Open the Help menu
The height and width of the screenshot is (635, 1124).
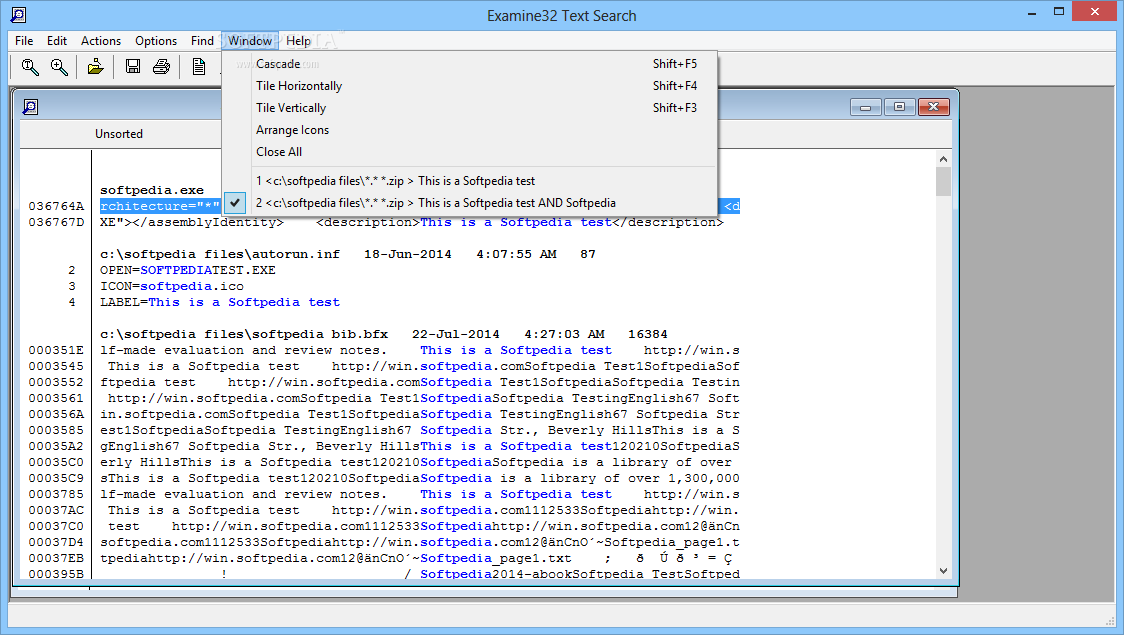point(298,41)
